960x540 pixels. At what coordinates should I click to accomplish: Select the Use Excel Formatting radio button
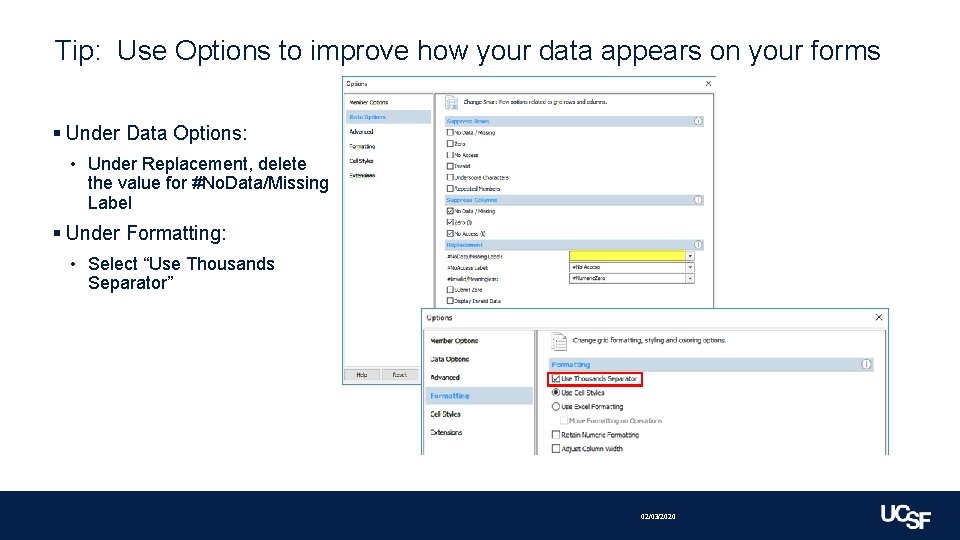click(x=556, y=407)
